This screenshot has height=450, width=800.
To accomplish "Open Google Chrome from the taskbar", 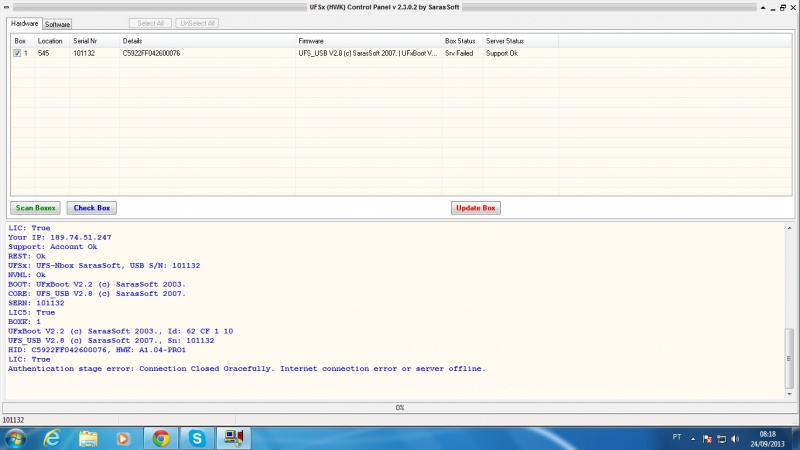I will [x=161, y=438].
